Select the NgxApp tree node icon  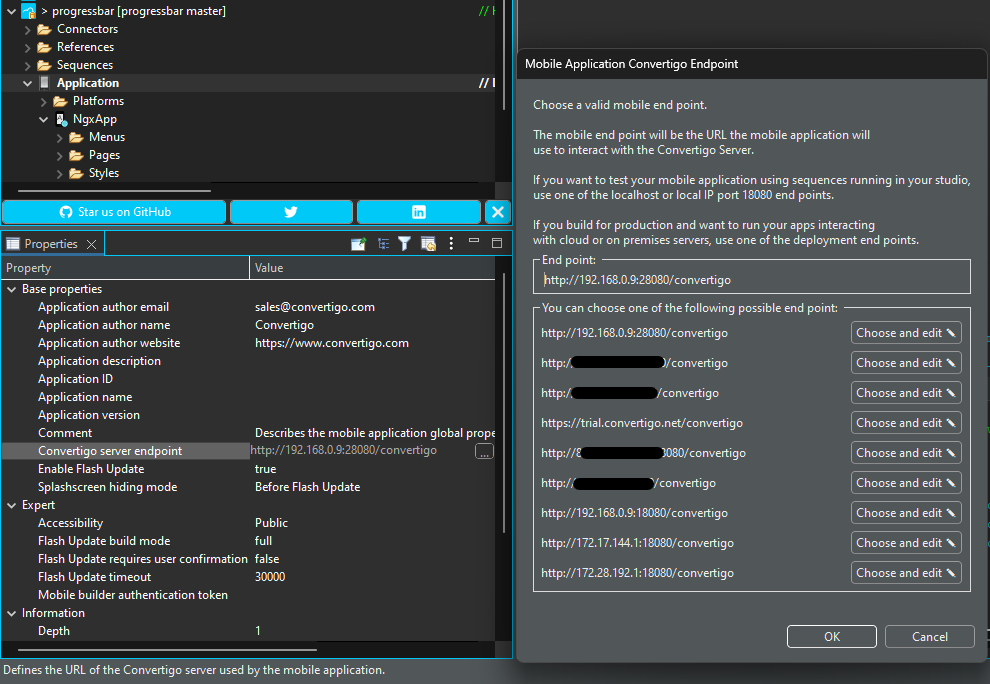pyautogui.click(x=62, y=119)
